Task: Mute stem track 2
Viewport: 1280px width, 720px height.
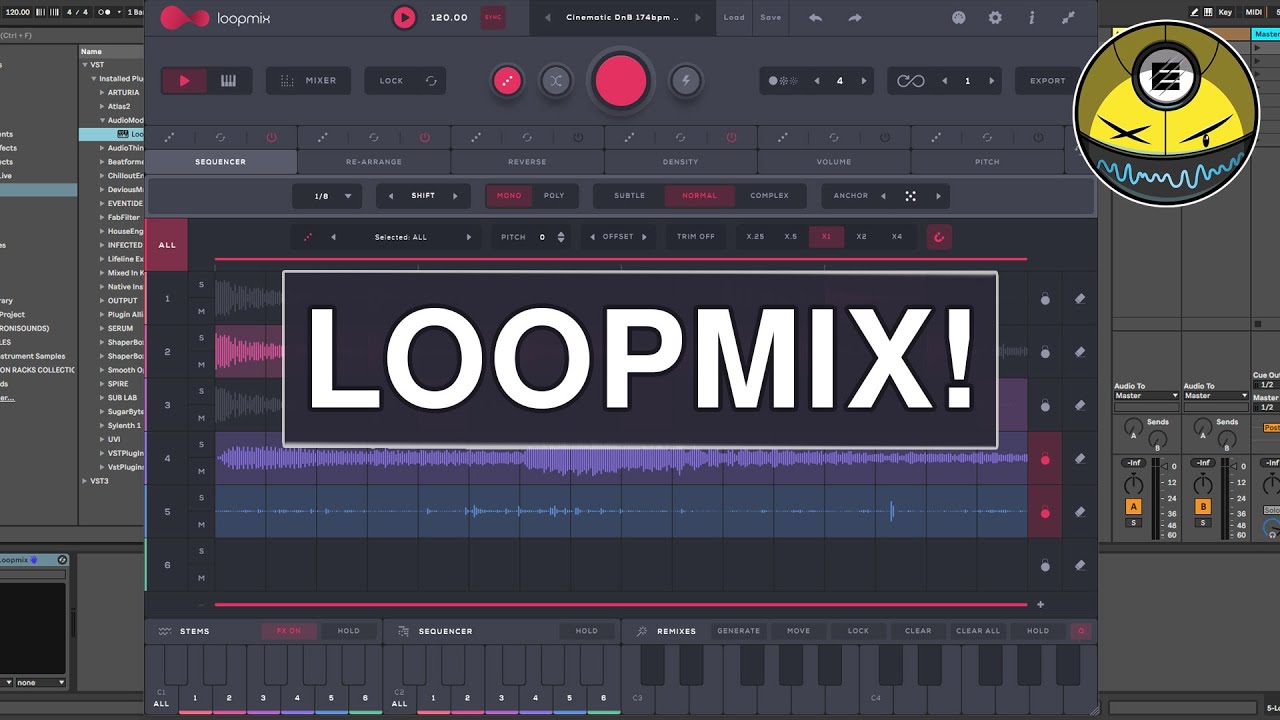Action: 201,365
